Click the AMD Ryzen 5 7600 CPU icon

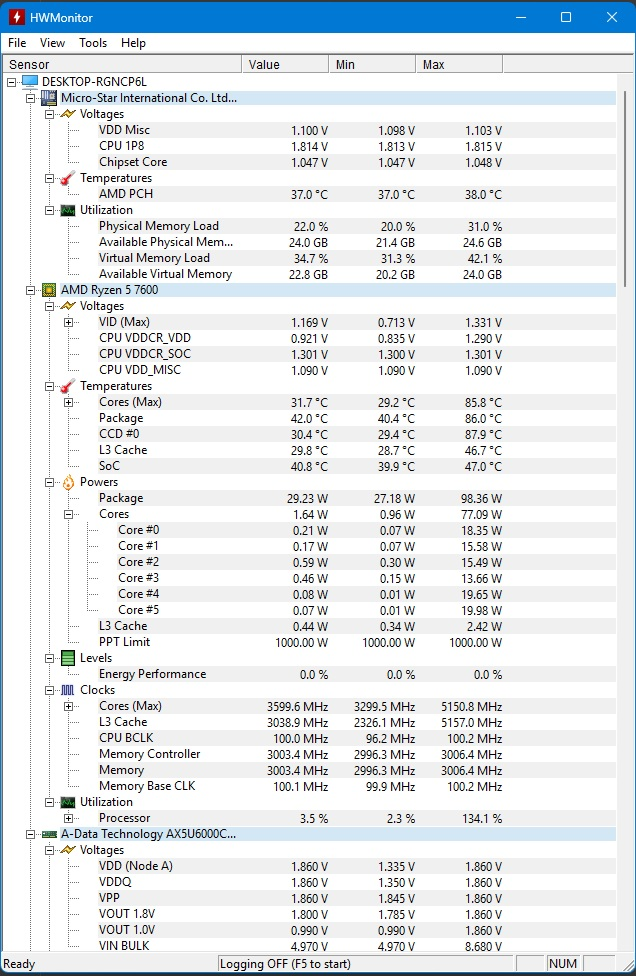(49, 289)
